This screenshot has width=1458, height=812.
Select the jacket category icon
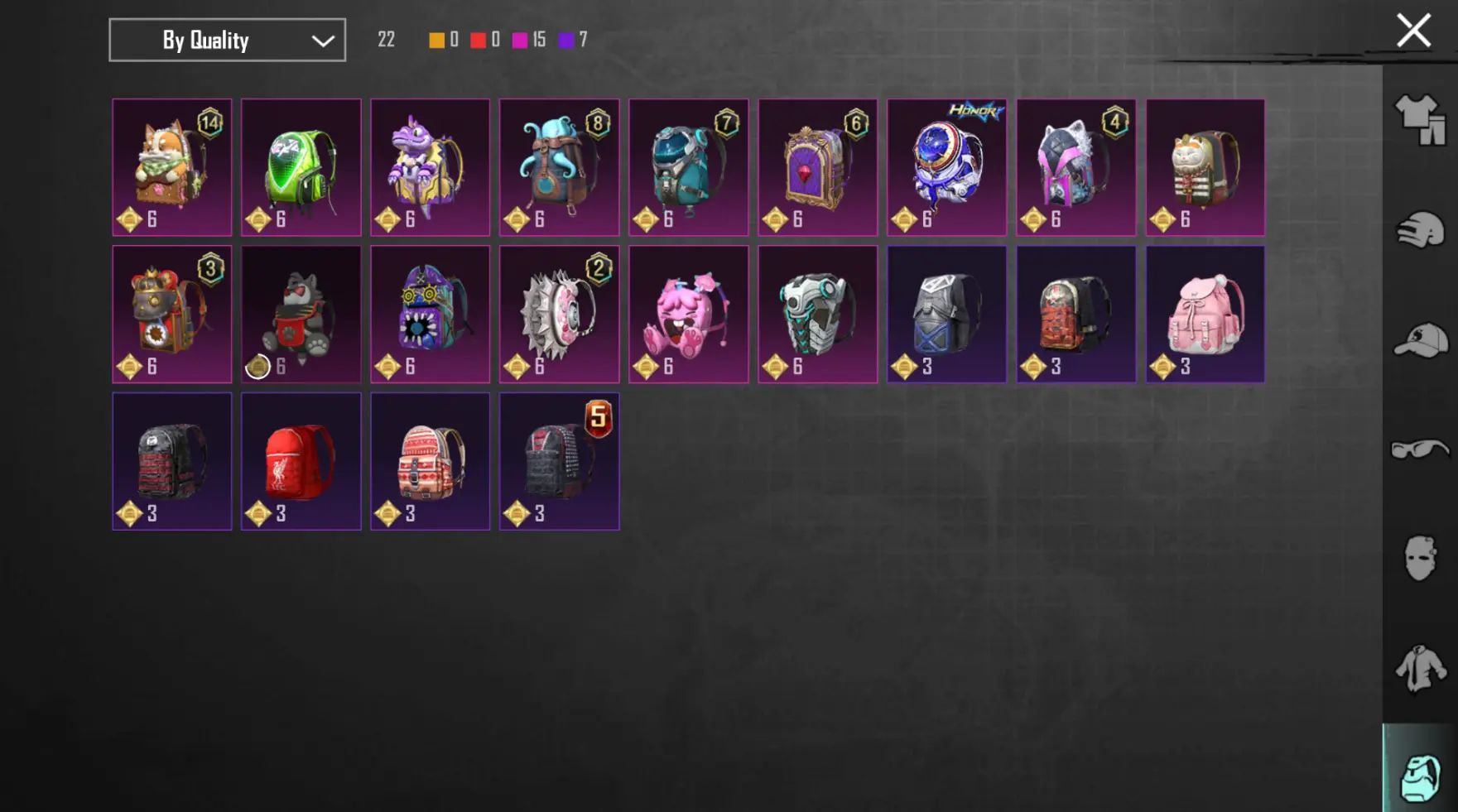coord(1420,667)
